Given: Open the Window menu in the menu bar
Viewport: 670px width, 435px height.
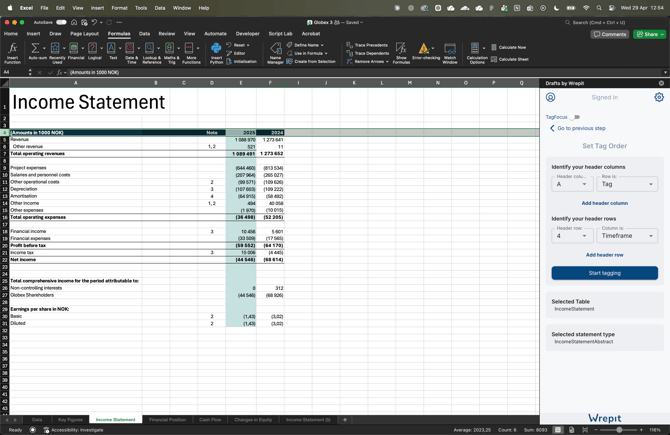Looking at the screenshot, I should click(182, 8).
